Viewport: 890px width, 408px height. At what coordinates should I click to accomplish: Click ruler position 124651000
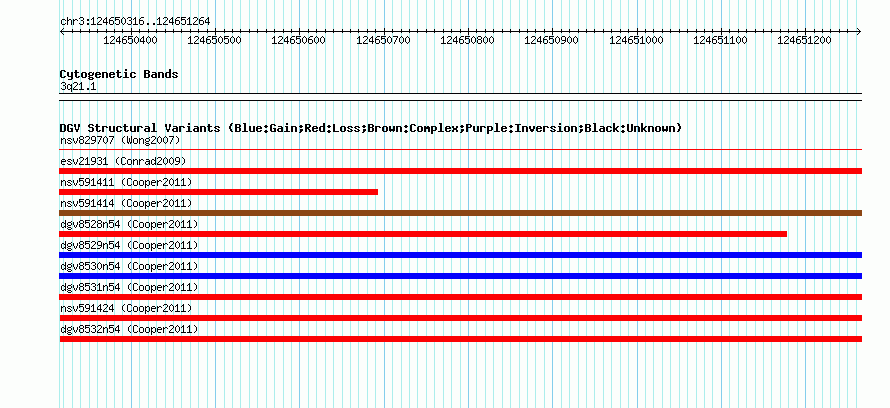pyautogui.click(x=636, y=40)
